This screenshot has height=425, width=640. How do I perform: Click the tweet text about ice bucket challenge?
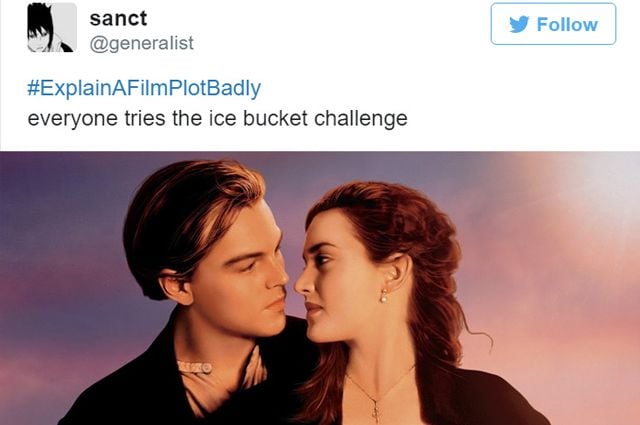click(218, 119)
